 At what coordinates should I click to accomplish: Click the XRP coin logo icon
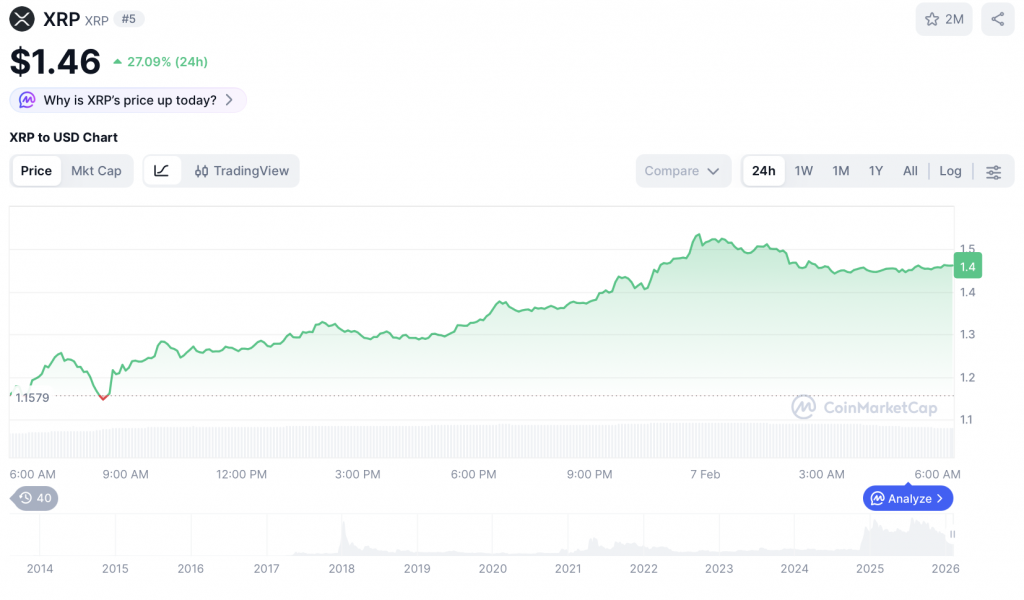click(x=21, y=19)
